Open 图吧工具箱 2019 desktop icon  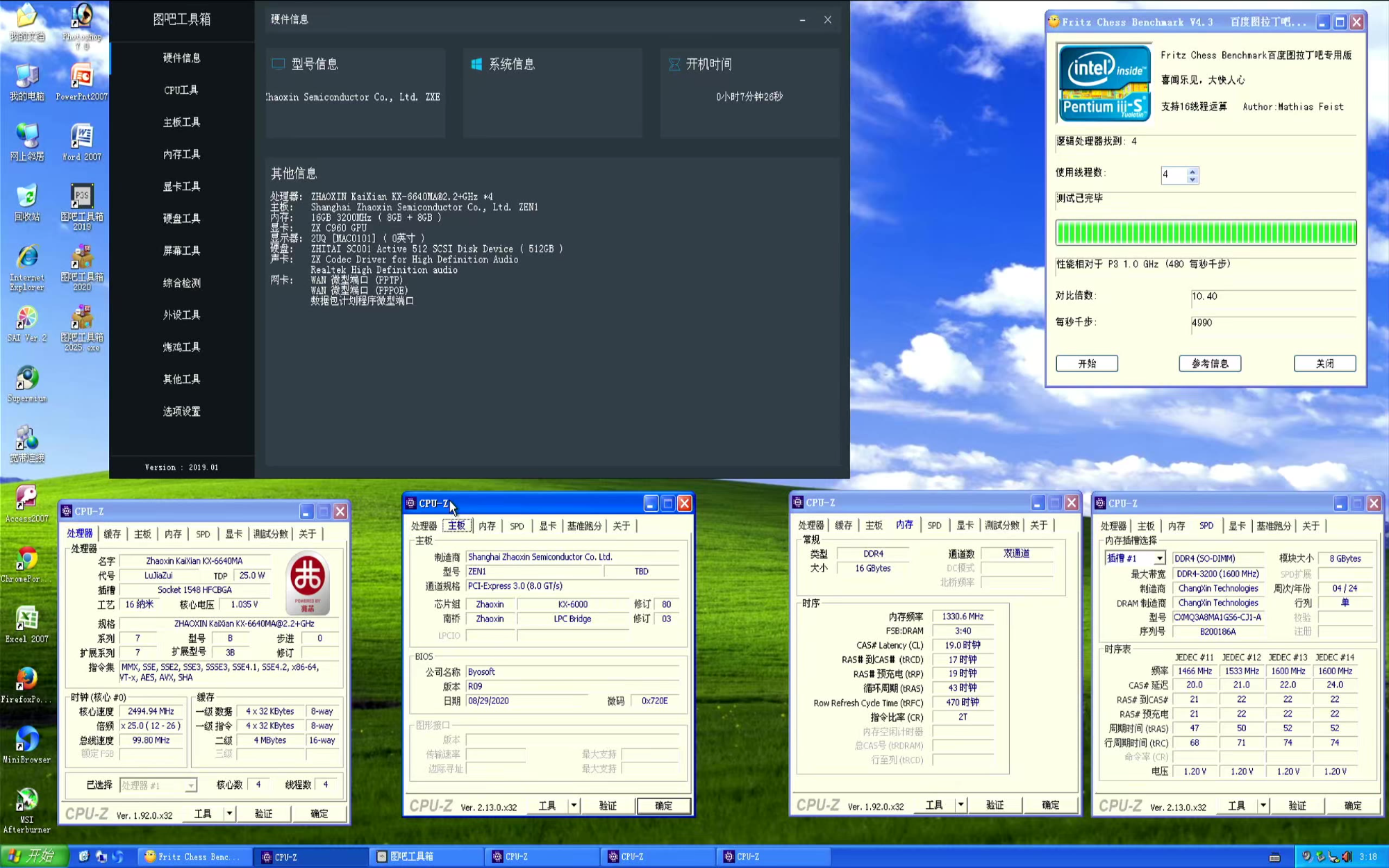coord(82,207)
